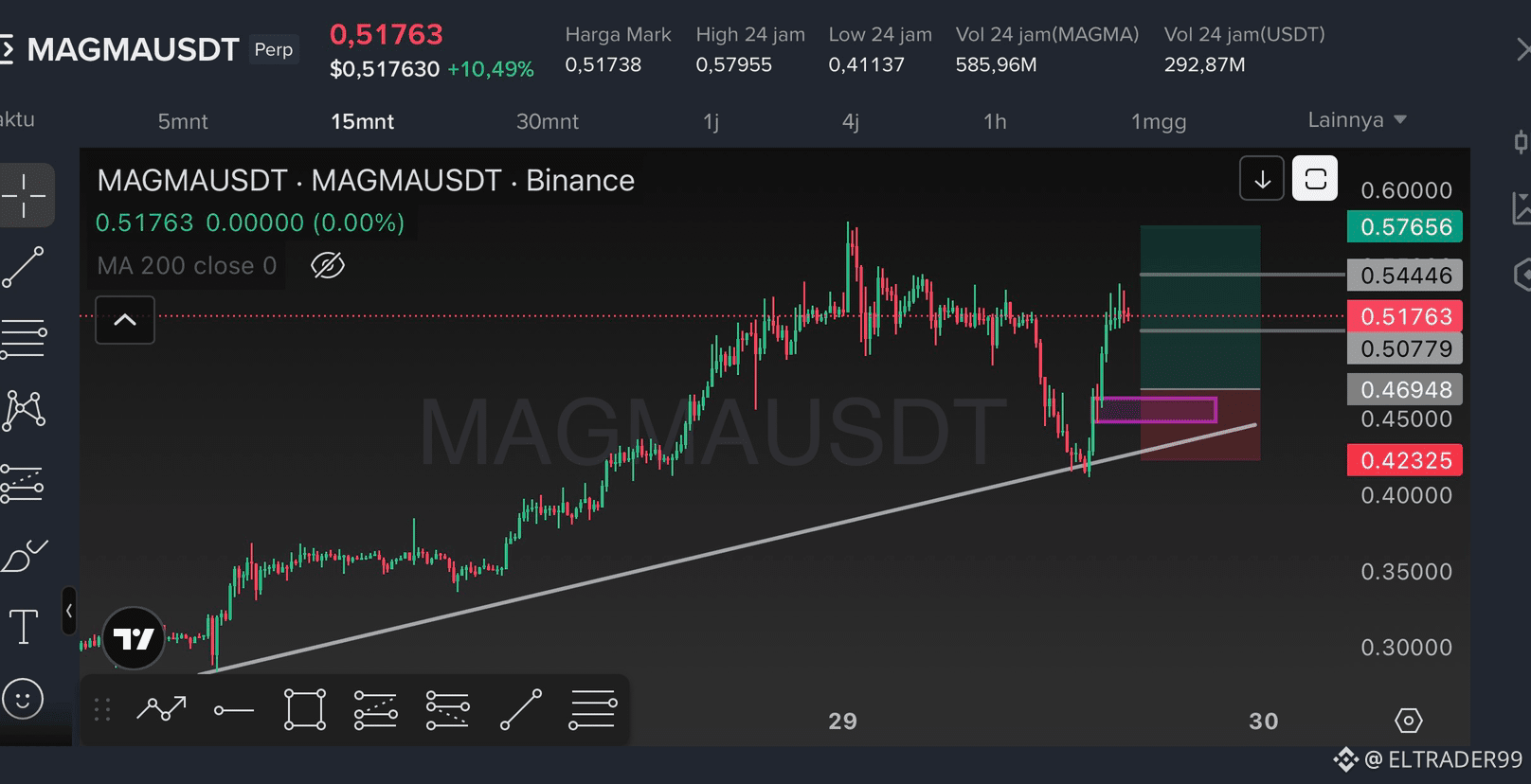Image resolution: width=1531 pixels, height=784 pixels.
Task: Collapse the chart legend with caret
Action: coord(125,320)
